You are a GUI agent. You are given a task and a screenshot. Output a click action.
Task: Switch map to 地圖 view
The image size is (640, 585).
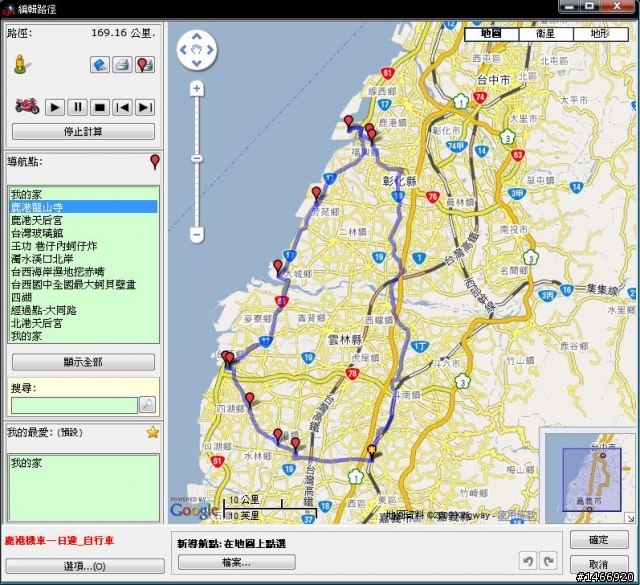coord(491,34)
